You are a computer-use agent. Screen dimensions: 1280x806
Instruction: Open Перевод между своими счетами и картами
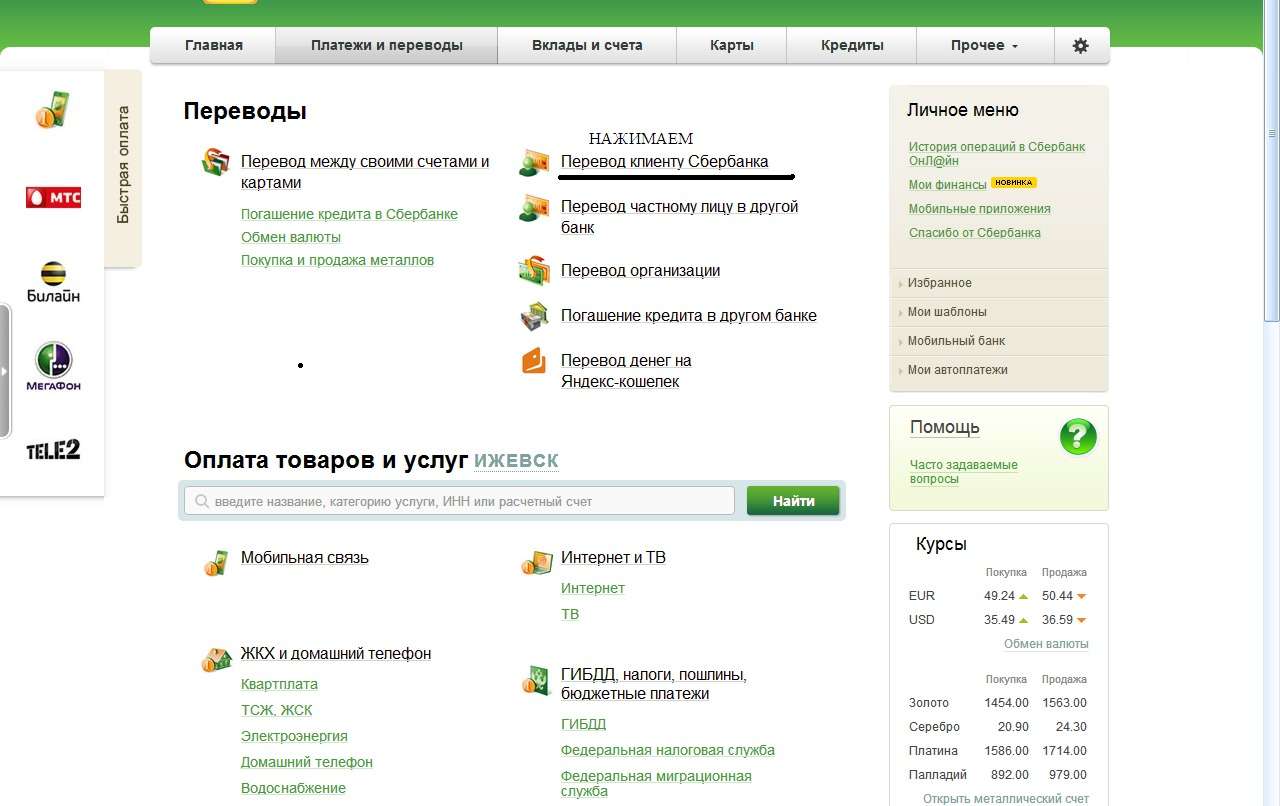click(x=365, y=172)
